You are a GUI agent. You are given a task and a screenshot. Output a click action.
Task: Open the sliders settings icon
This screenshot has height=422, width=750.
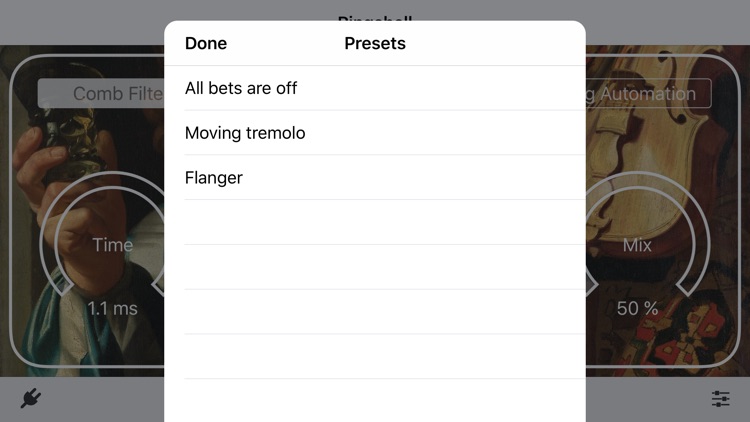tap(720, 398)
